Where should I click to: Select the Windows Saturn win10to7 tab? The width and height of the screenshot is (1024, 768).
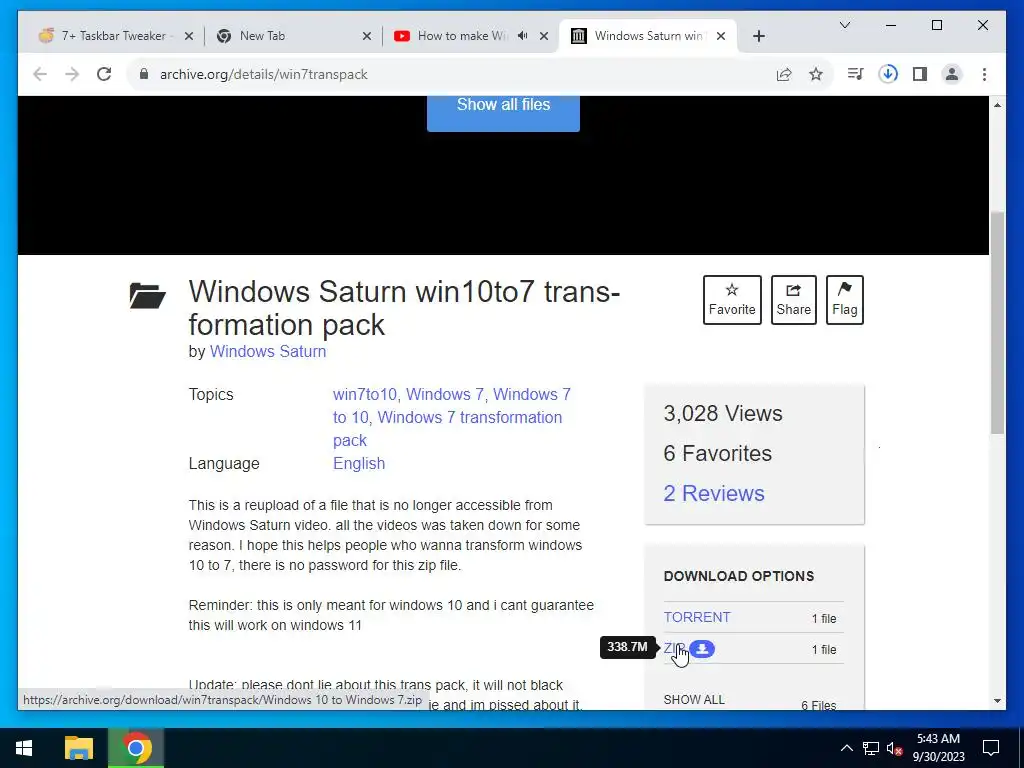(x=647, y=36)
